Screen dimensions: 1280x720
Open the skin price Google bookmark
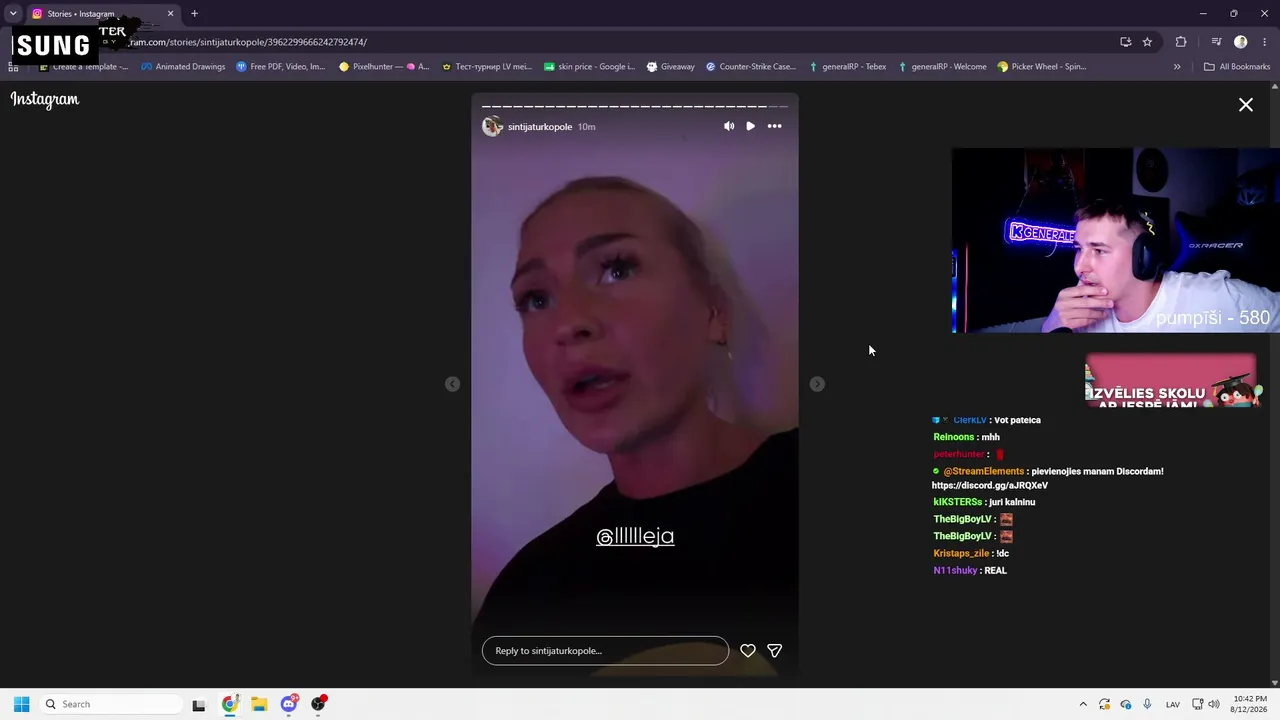click(x=589, y=67)
